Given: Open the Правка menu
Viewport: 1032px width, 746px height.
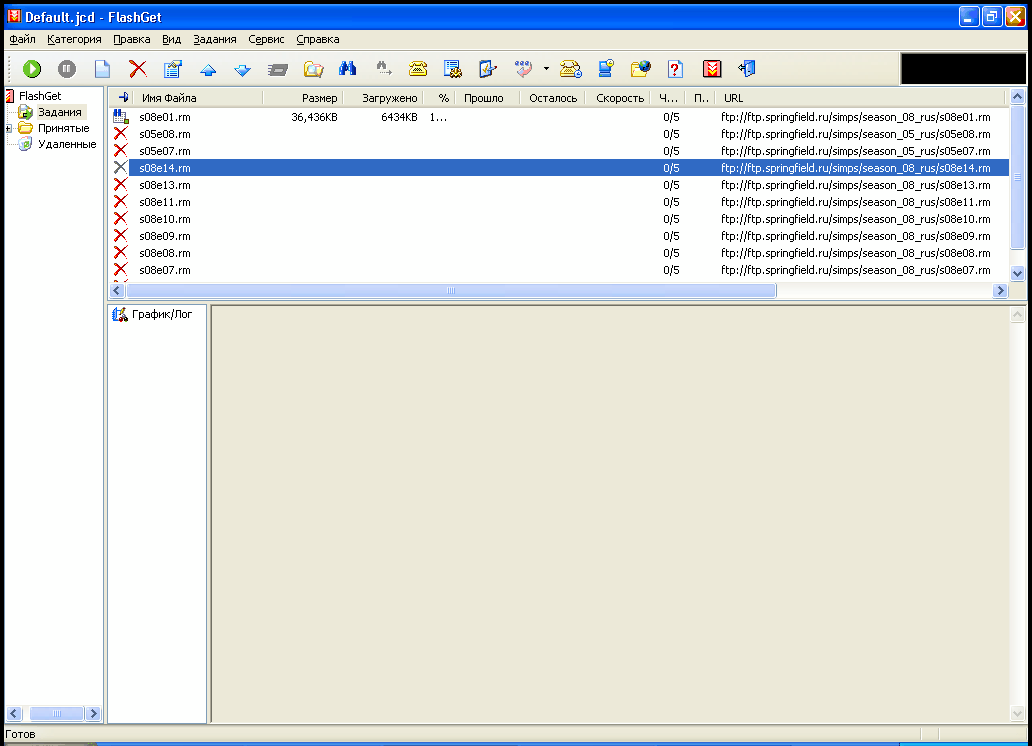Looking at the screenshot, I should coord(132,40).
